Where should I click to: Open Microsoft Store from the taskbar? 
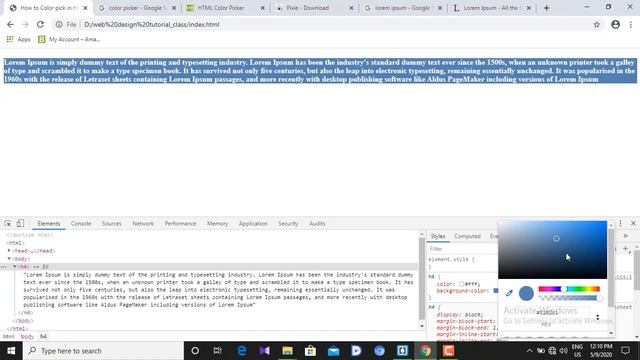coord(310,351)
